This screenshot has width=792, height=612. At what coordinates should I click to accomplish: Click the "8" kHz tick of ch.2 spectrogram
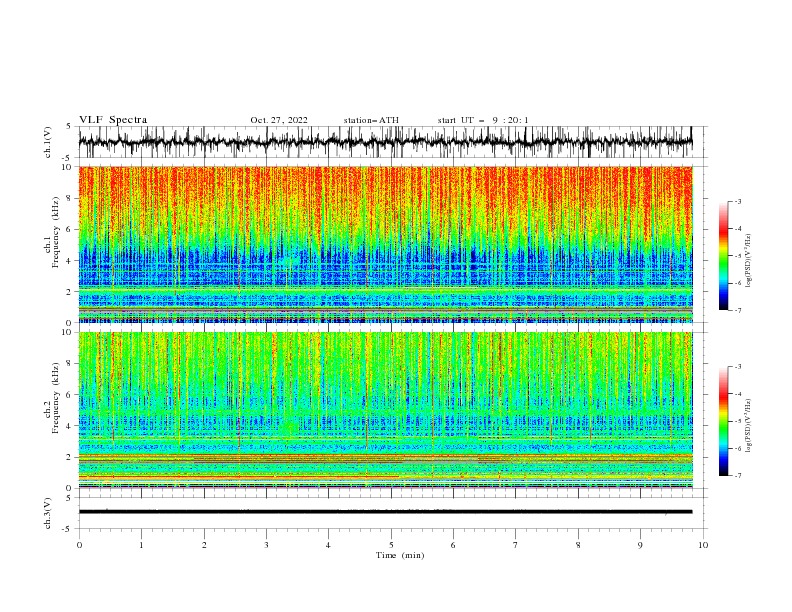tap(70, 364)
